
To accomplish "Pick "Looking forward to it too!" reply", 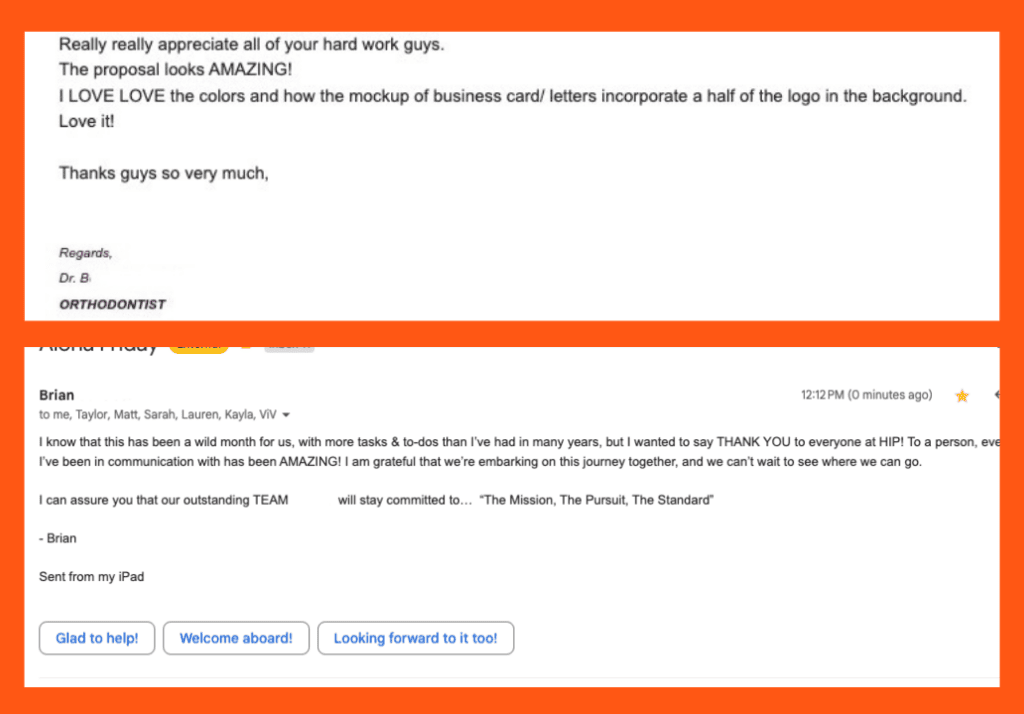I will (415, 638).
